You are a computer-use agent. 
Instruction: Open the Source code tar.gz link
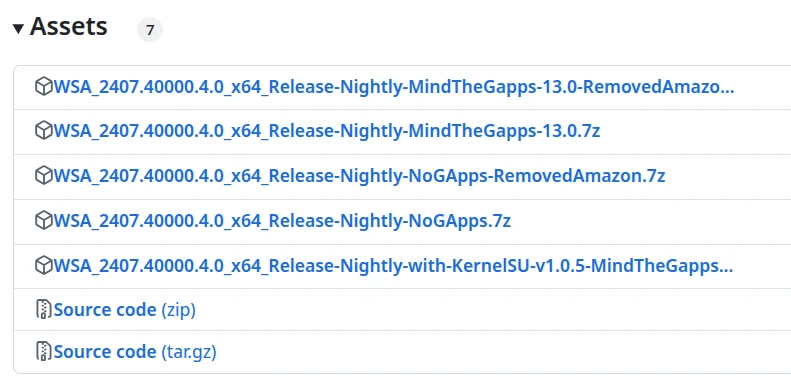coord(135,352)
